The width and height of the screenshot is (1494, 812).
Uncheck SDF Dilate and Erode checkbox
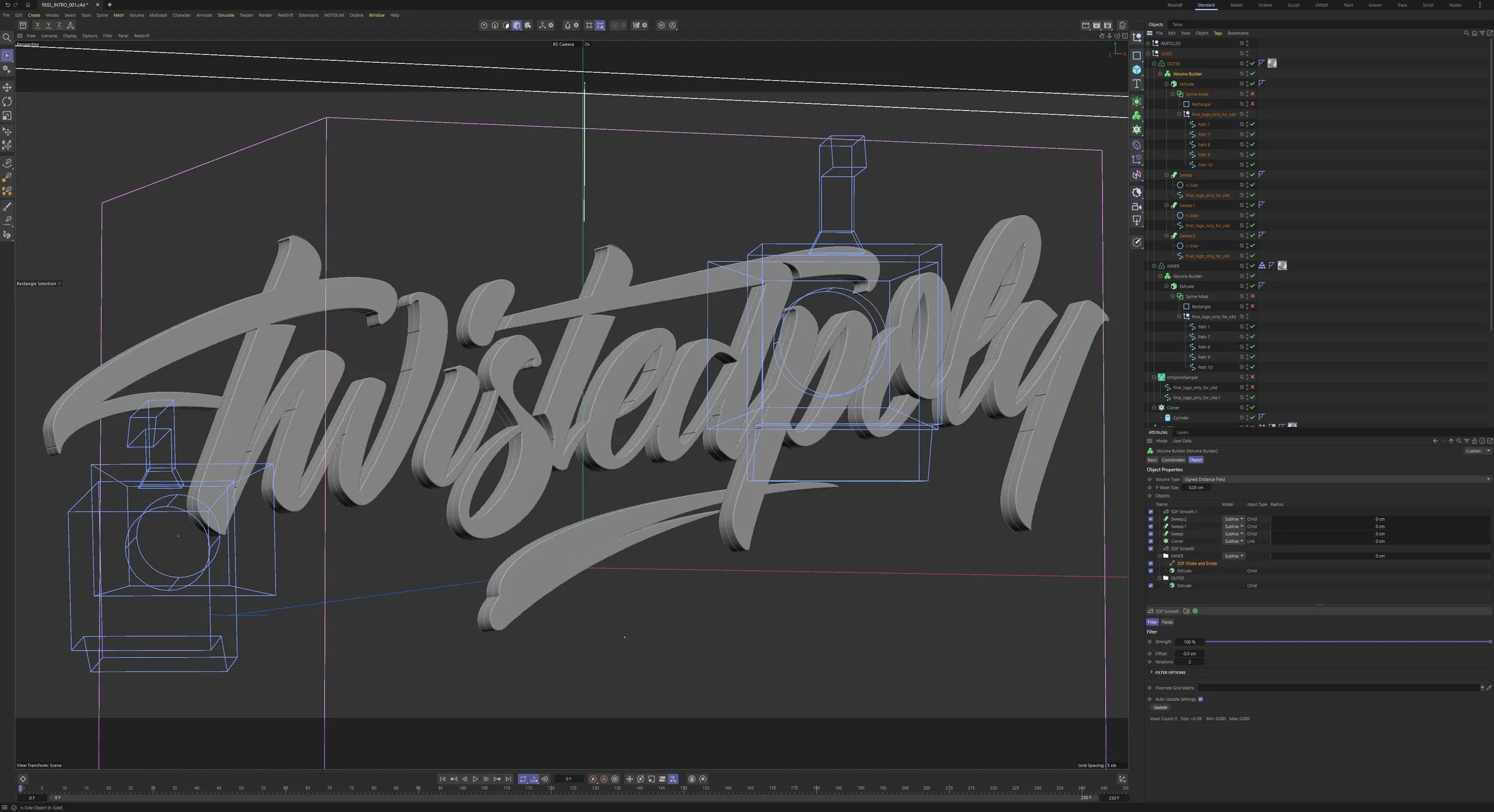[x=1151, y=563]
